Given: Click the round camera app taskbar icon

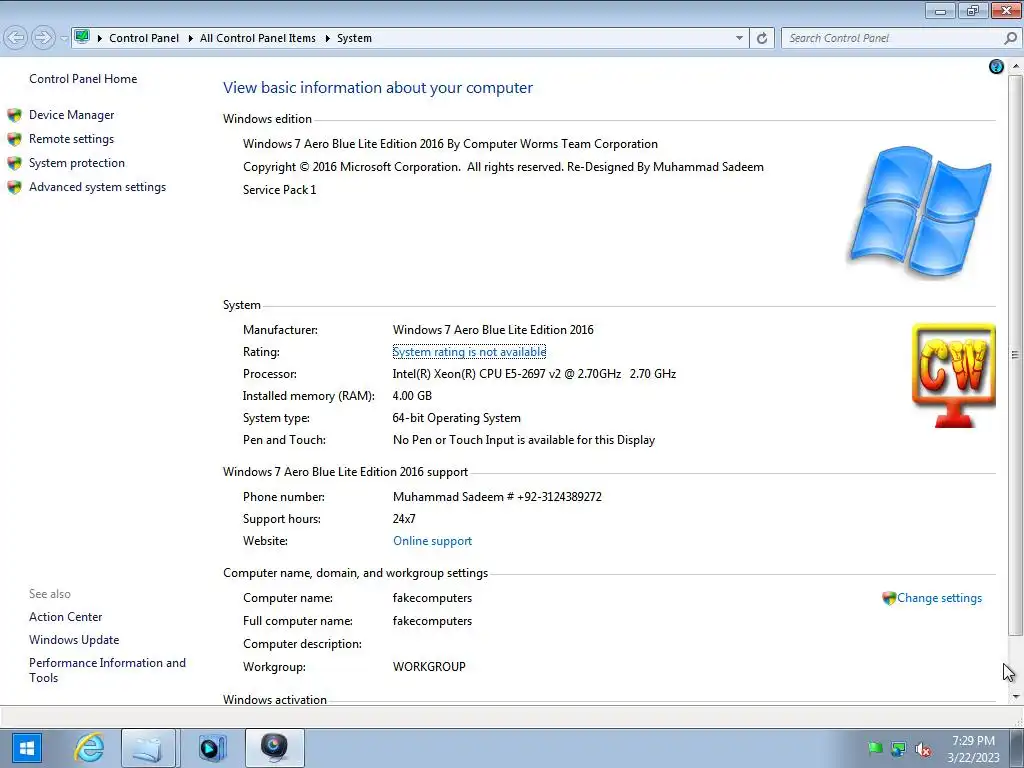Looking at the screenshot, I should pos(274,746).
